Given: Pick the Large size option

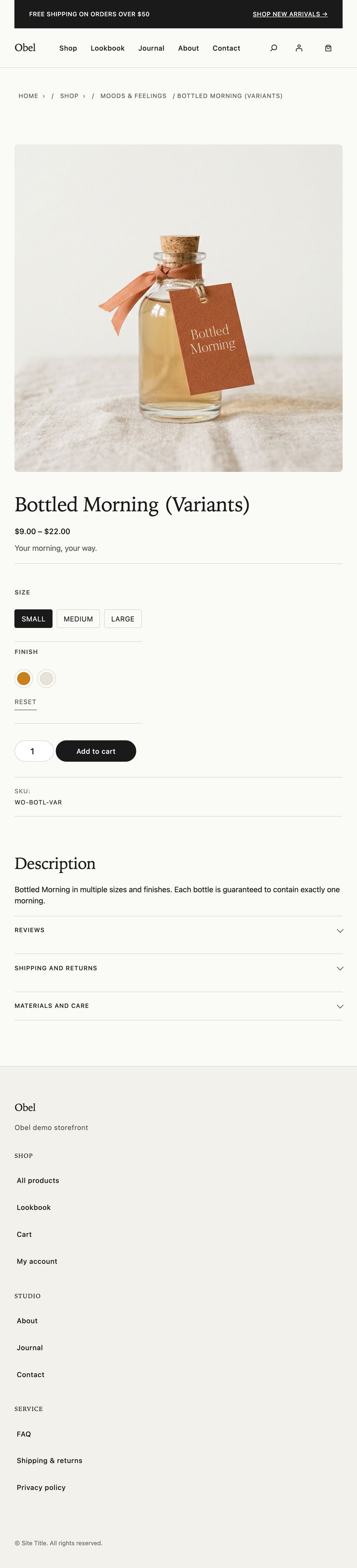Looking at the screenshot, I should (122, 619).
